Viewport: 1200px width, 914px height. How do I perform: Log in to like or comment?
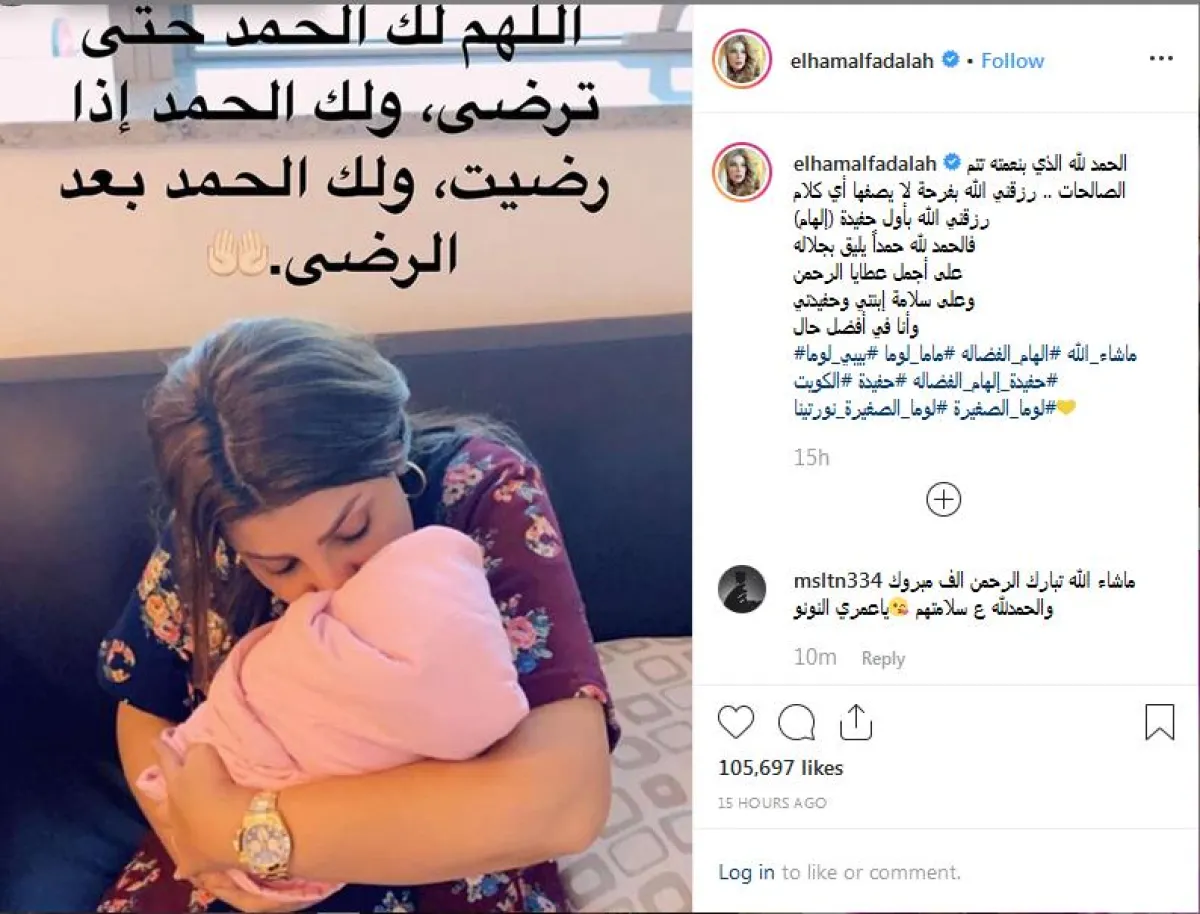pyautogui.click(x=746, y=872)
